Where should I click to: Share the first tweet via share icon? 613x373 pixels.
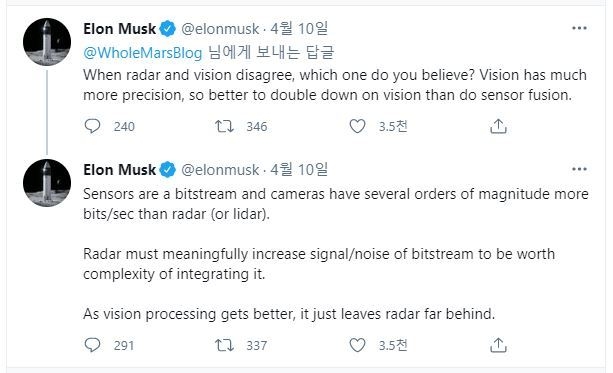point(498,126)
